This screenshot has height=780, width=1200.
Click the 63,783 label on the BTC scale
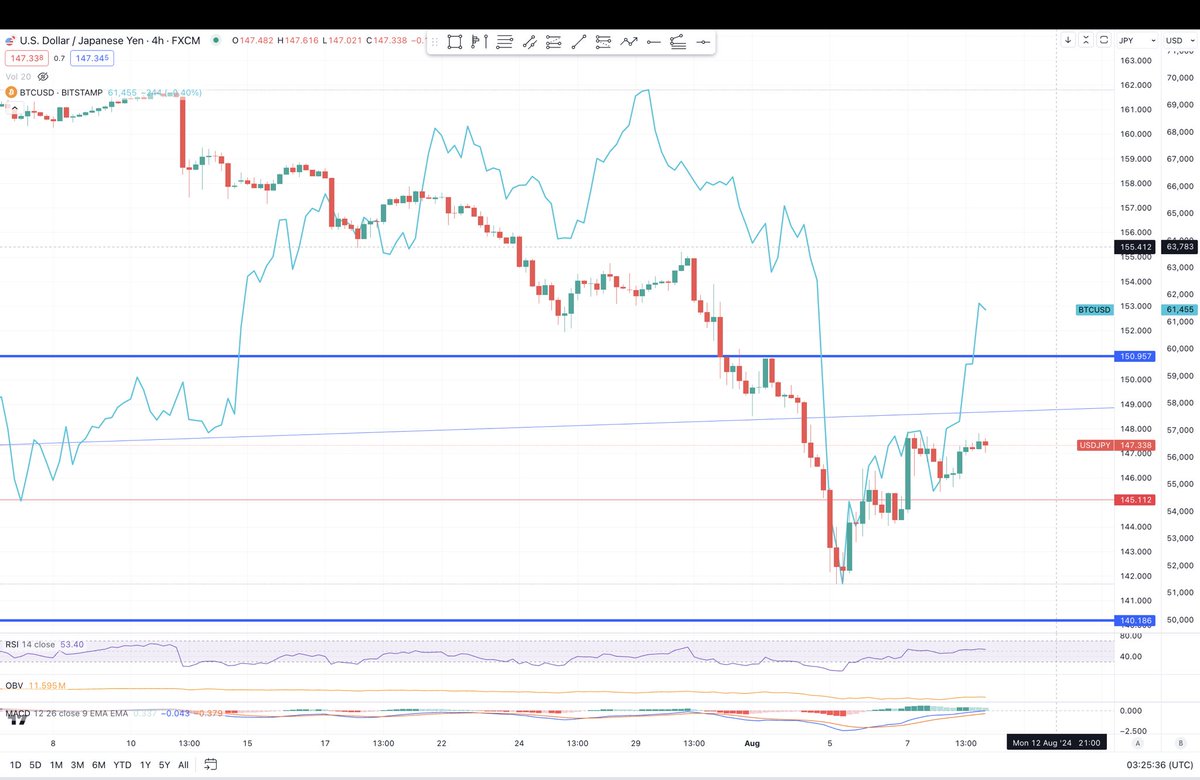[1180, 246]
